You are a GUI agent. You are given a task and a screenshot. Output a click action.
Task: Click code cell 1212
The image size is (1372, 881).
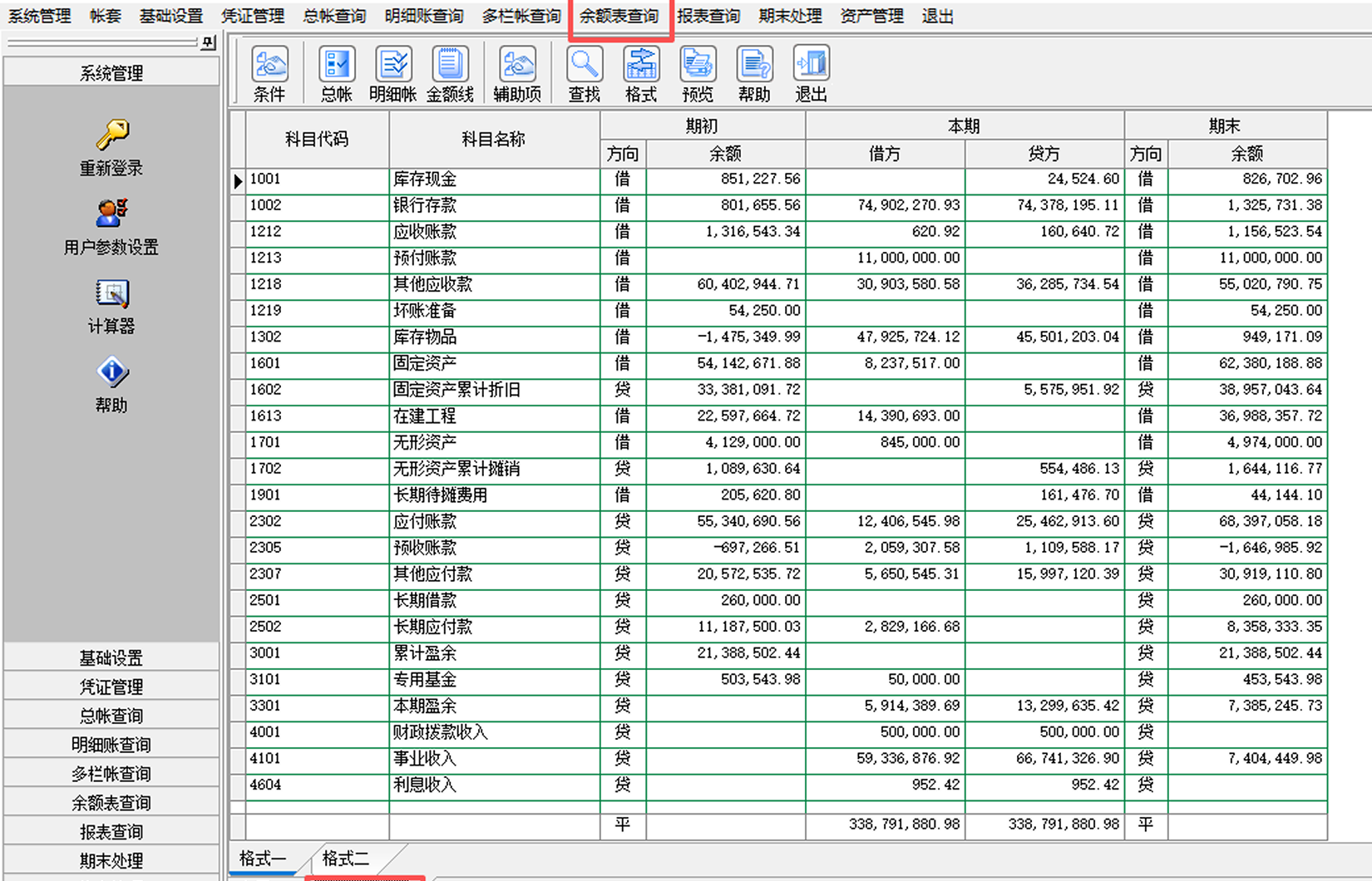point(317,232)
